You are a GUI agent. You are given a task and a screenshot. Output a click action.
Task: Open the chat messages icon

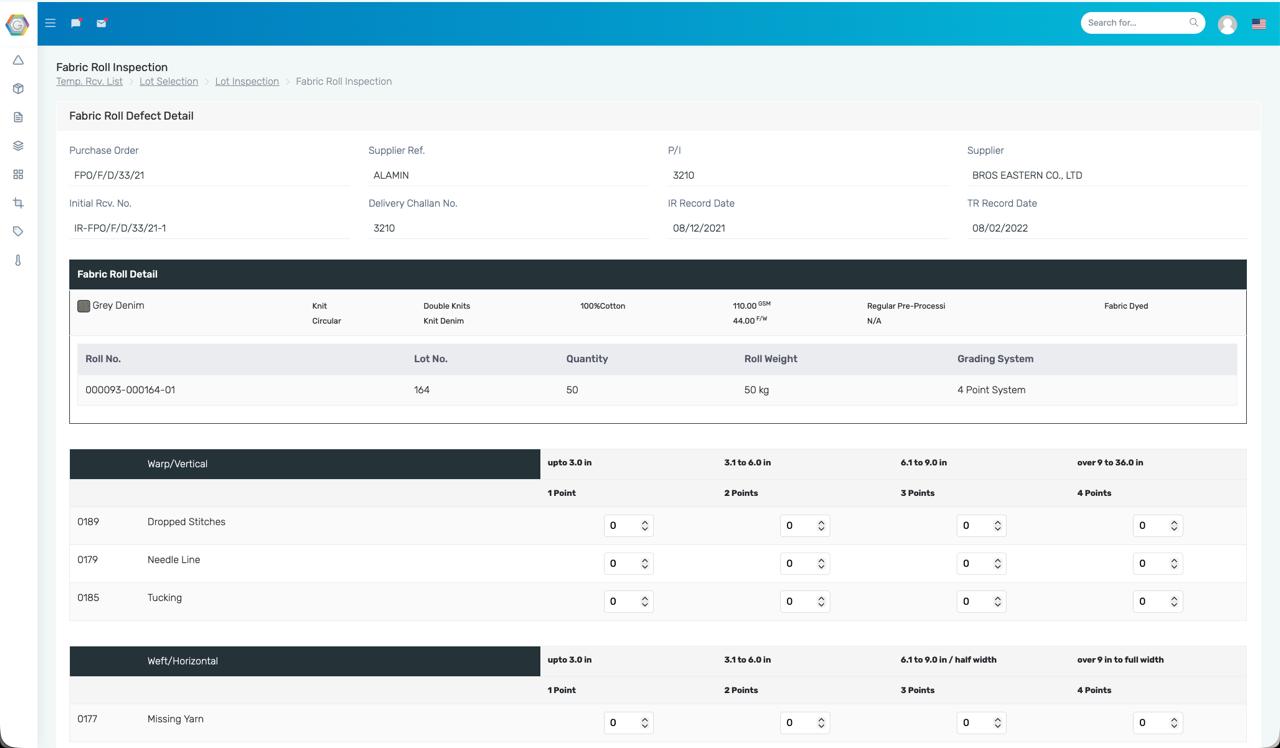point(76,23)
